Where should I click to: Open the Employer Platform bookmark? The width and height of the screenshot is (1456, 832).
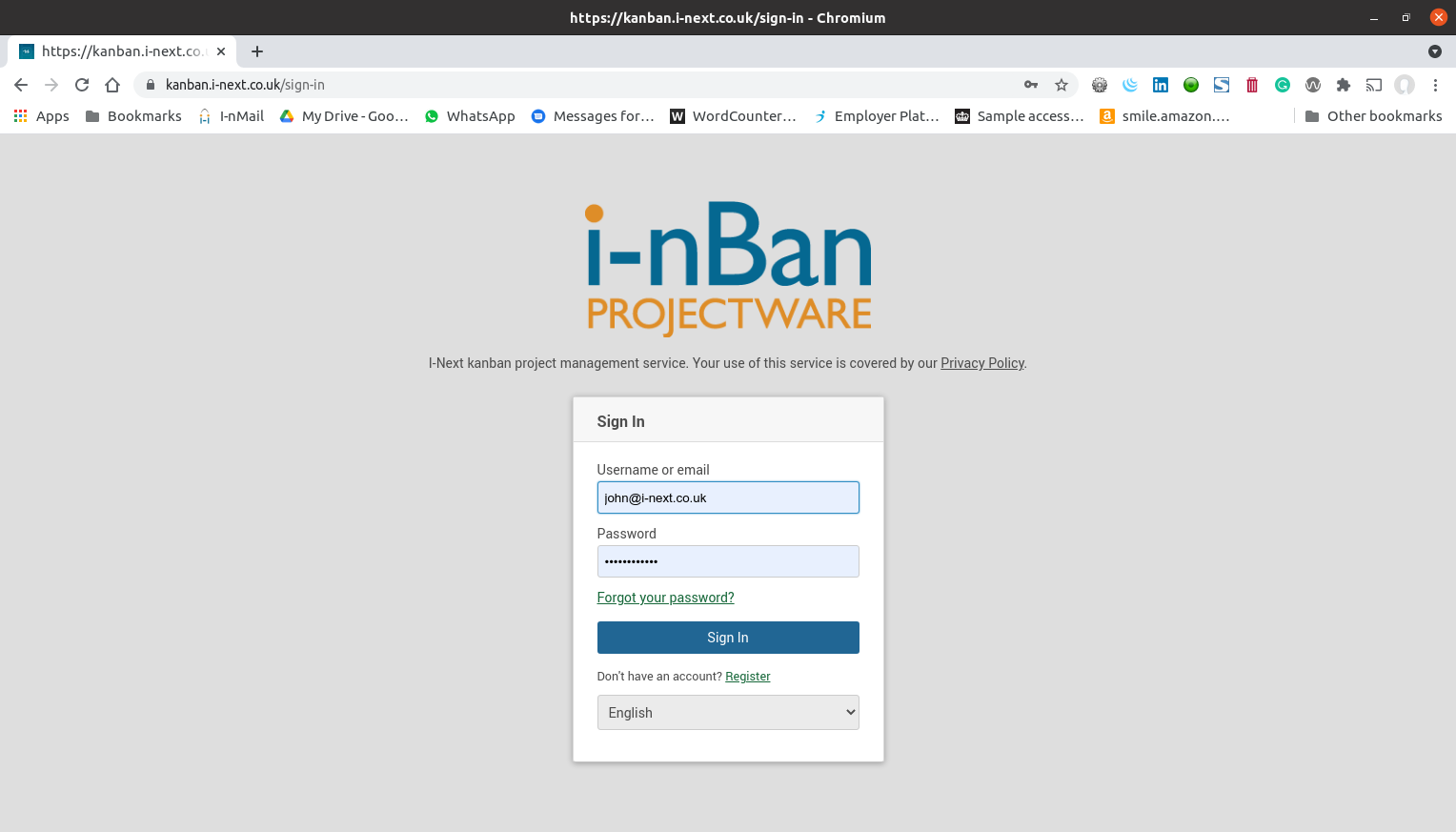(876, 116)
